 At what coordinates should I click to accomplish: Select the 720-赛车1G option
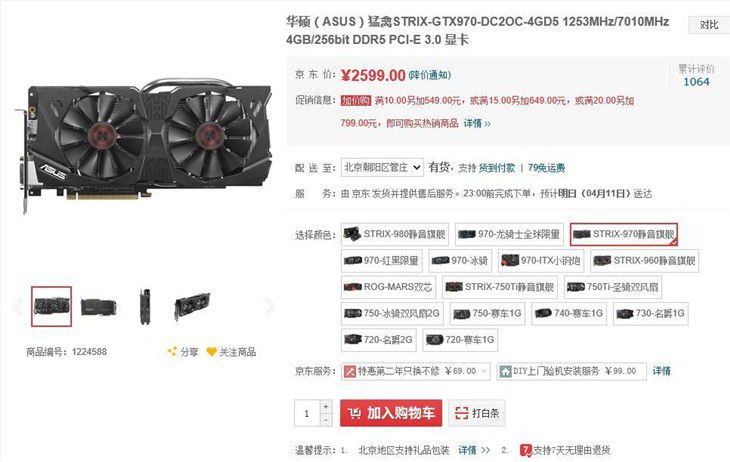(x=460, y=340)
